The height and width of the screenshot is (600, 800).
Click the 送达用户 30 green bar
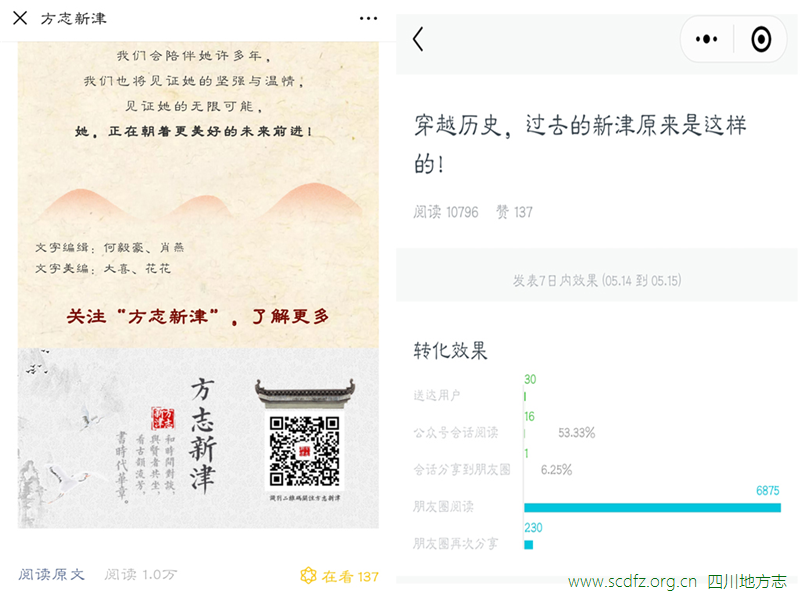[x=525, y=396]
